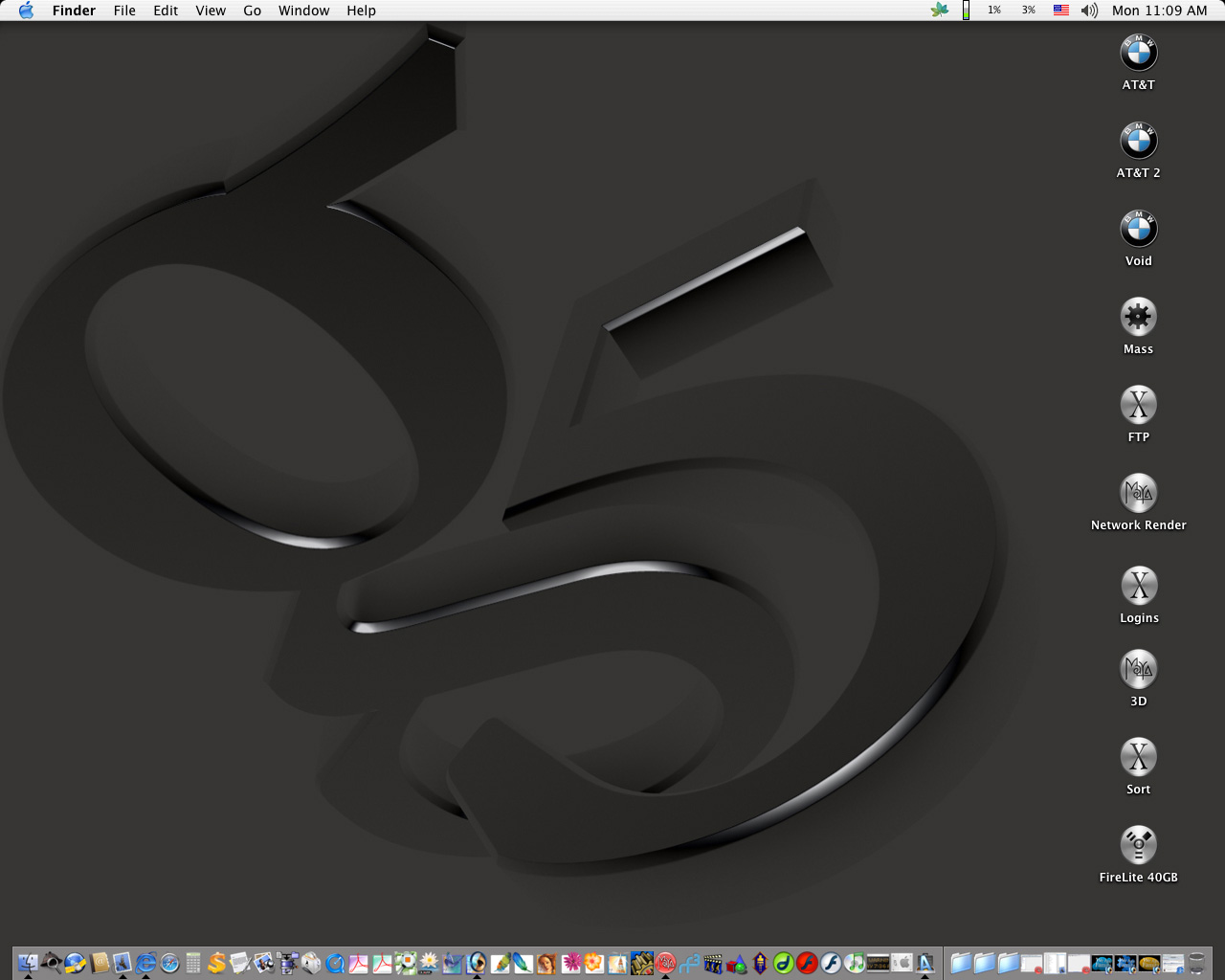Launch Sherlock from the Dock

[x=51, y=962]
